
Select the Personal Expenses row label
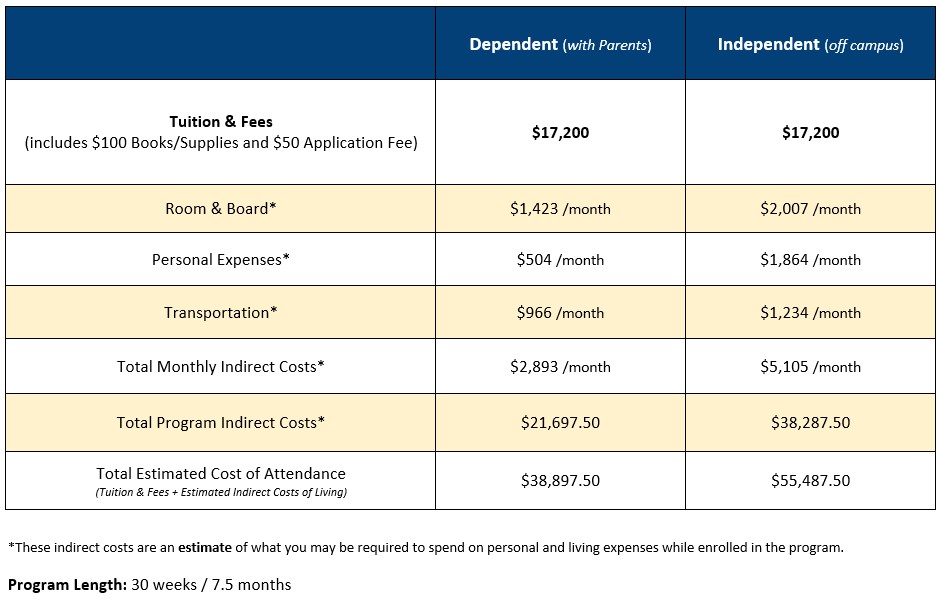tap(221, 260)
